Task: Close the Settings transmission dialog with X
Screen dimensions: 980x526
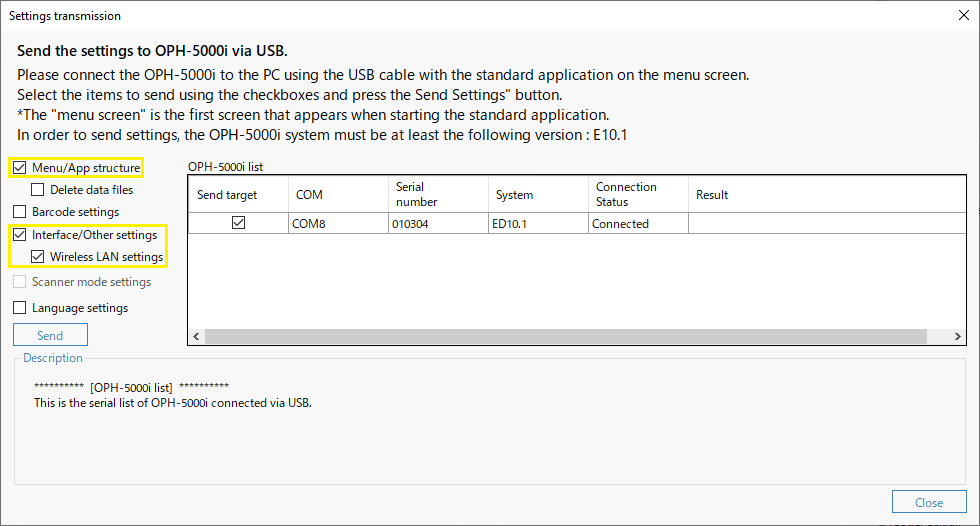Action: pos(964,15)
